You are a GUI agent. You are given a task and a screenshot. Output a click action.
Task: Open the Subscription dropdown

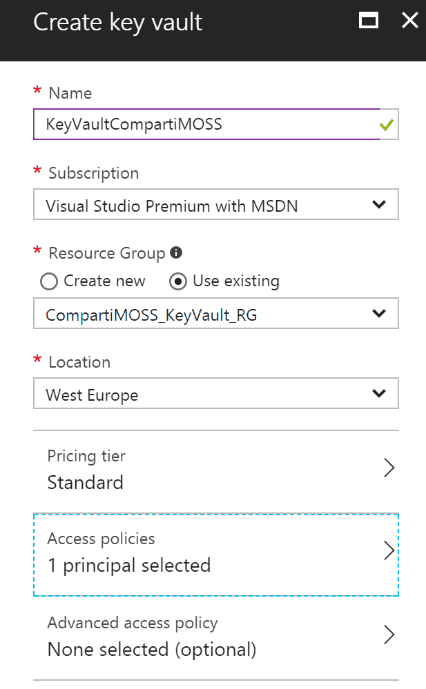pos(216,204)
